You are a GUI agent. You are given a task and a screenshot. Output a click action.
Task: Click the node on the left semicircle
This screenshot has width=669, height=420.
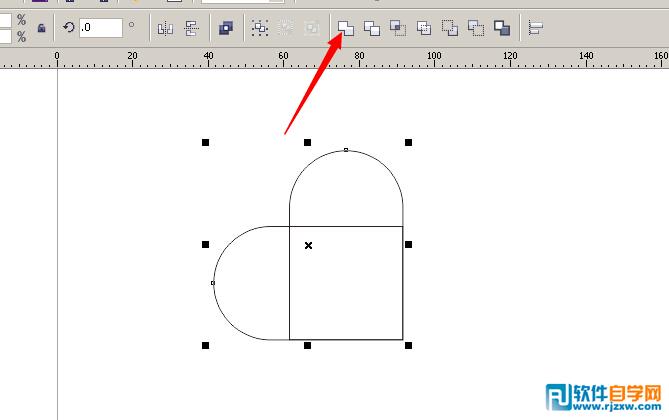(x=213, y=283)
